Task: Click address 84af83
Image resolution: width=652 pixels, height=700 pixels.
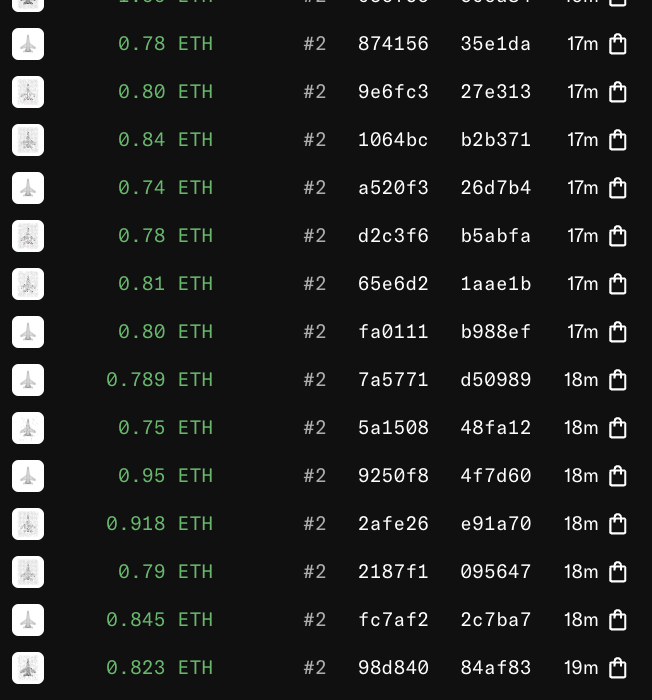Action: (x=496, y=668)
